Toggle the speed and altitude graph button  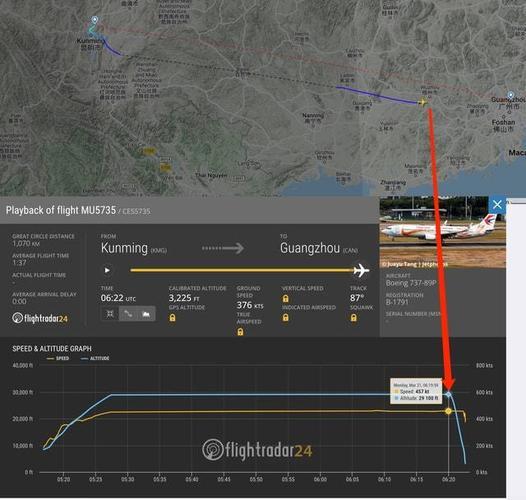pyautogui.click(x=146, y=314)
